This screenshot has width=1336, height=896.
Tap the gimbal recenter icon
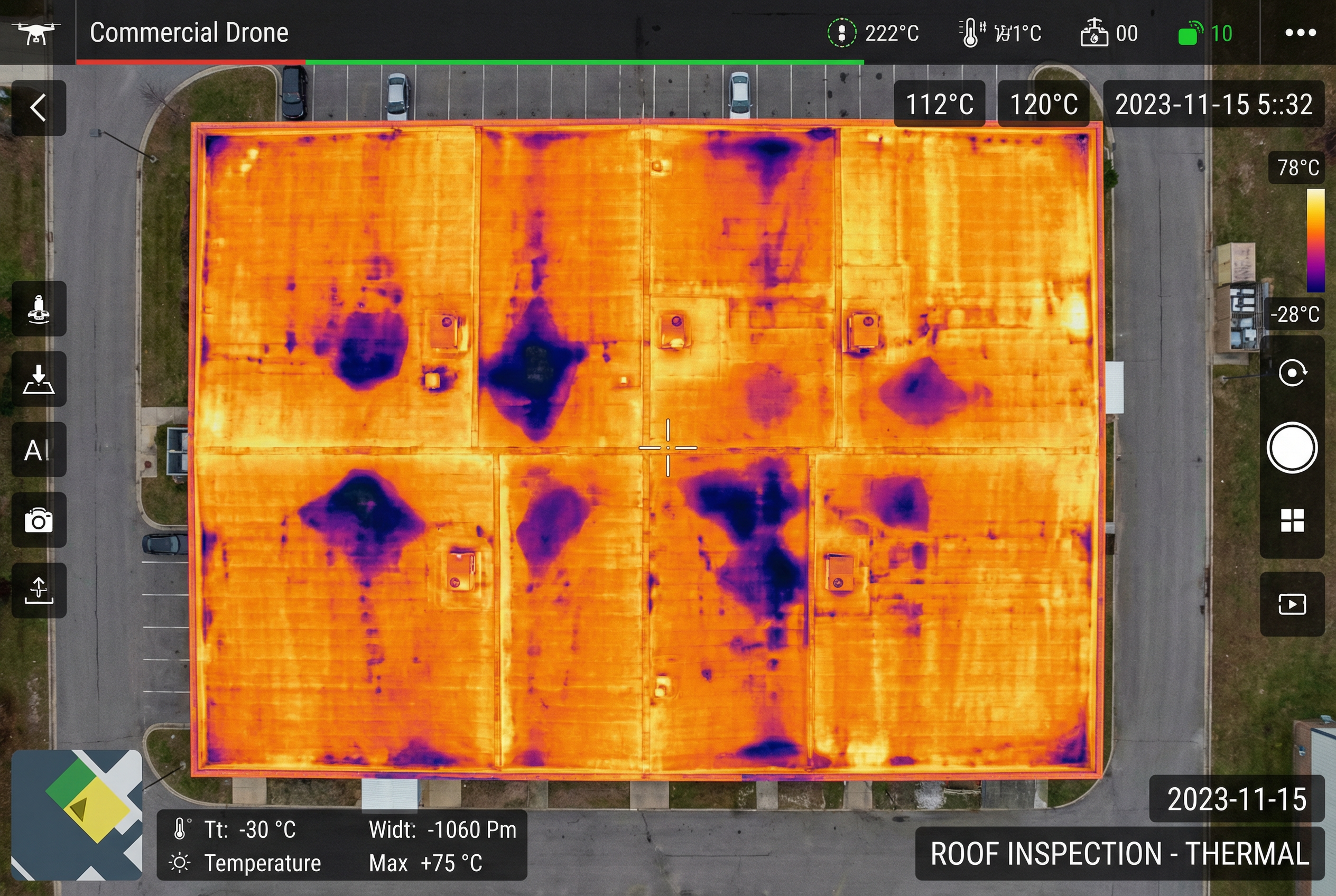(1293, 374)
